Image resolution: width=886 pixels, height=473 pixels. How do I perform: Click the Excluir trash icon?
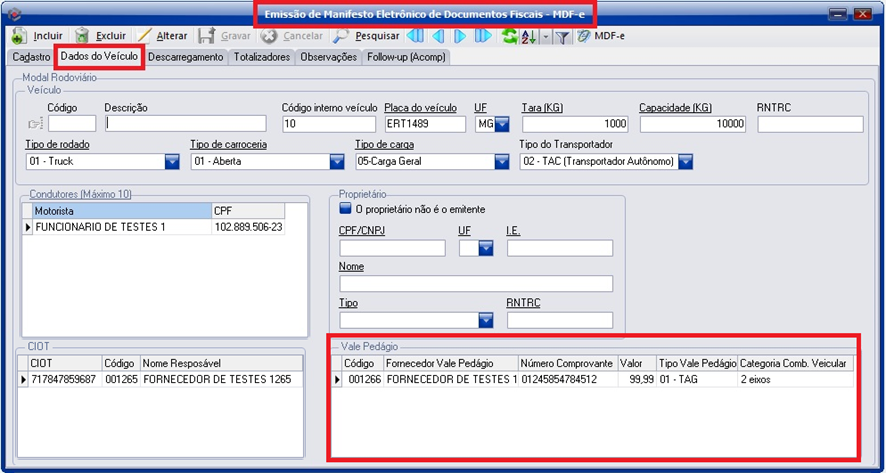[x=83, y=36]
